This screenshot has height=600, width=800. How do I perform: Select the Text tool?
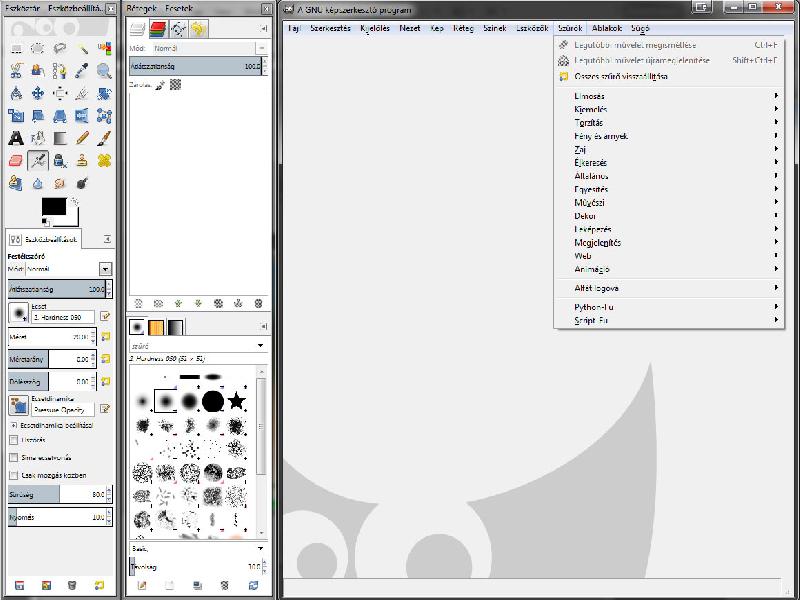pyautogui.click(x=16, y=138)
